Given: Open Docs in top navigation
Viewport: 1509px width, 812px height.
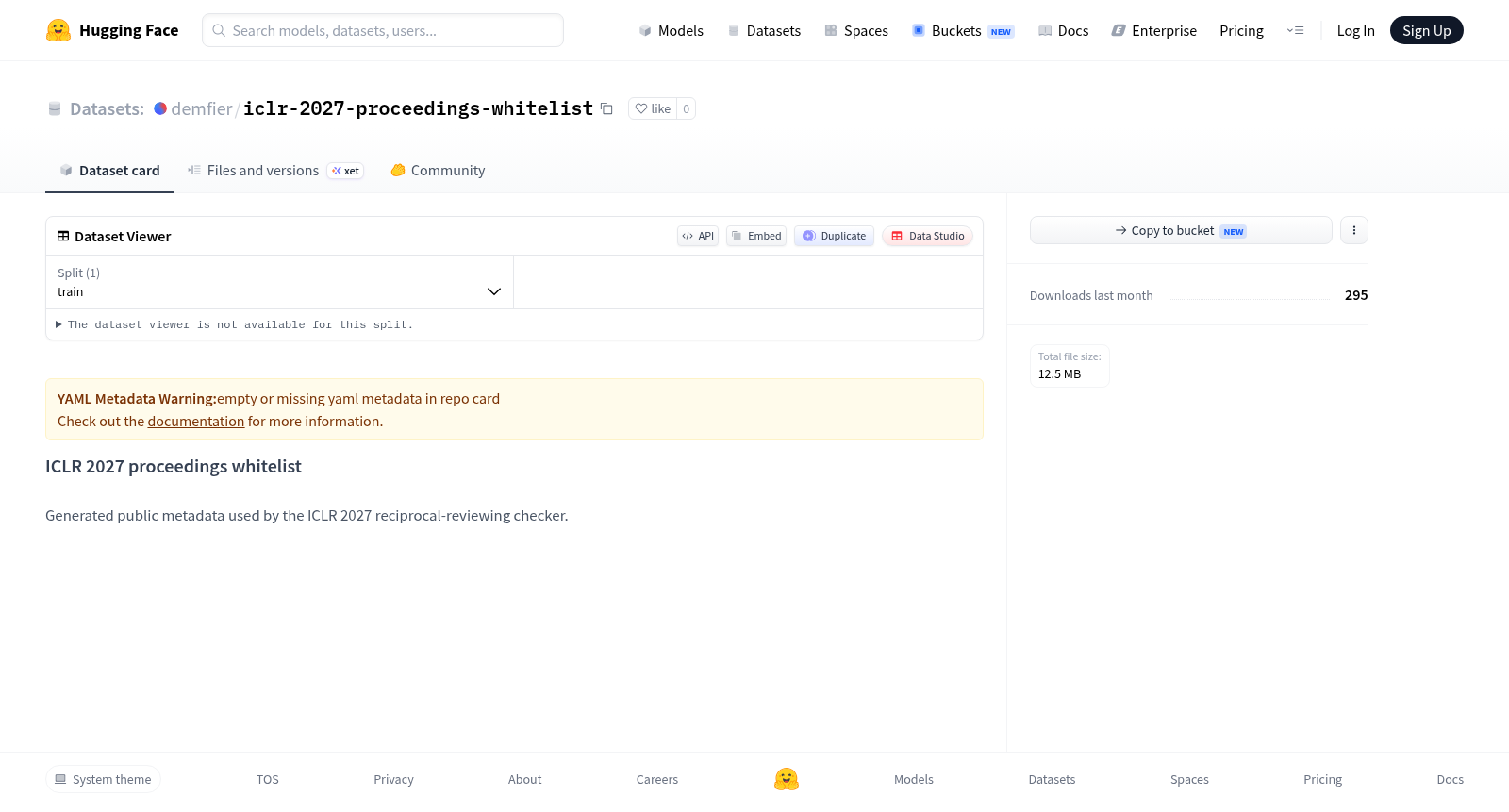Looking at the screenshot, I should pyautogui.click(x=1063, y=30).
